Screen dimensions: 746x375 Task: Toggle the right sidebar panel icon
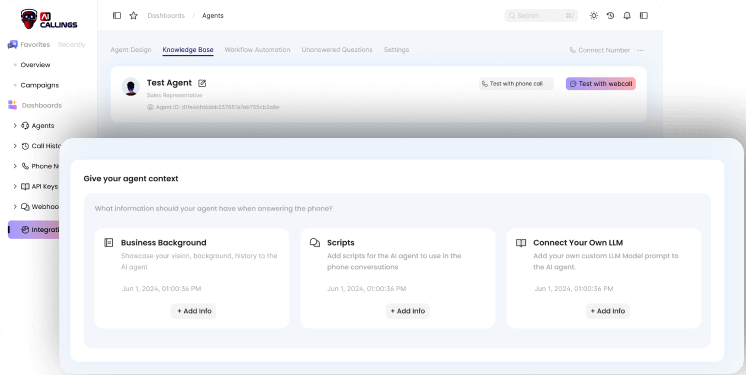[x=644, y=16]
